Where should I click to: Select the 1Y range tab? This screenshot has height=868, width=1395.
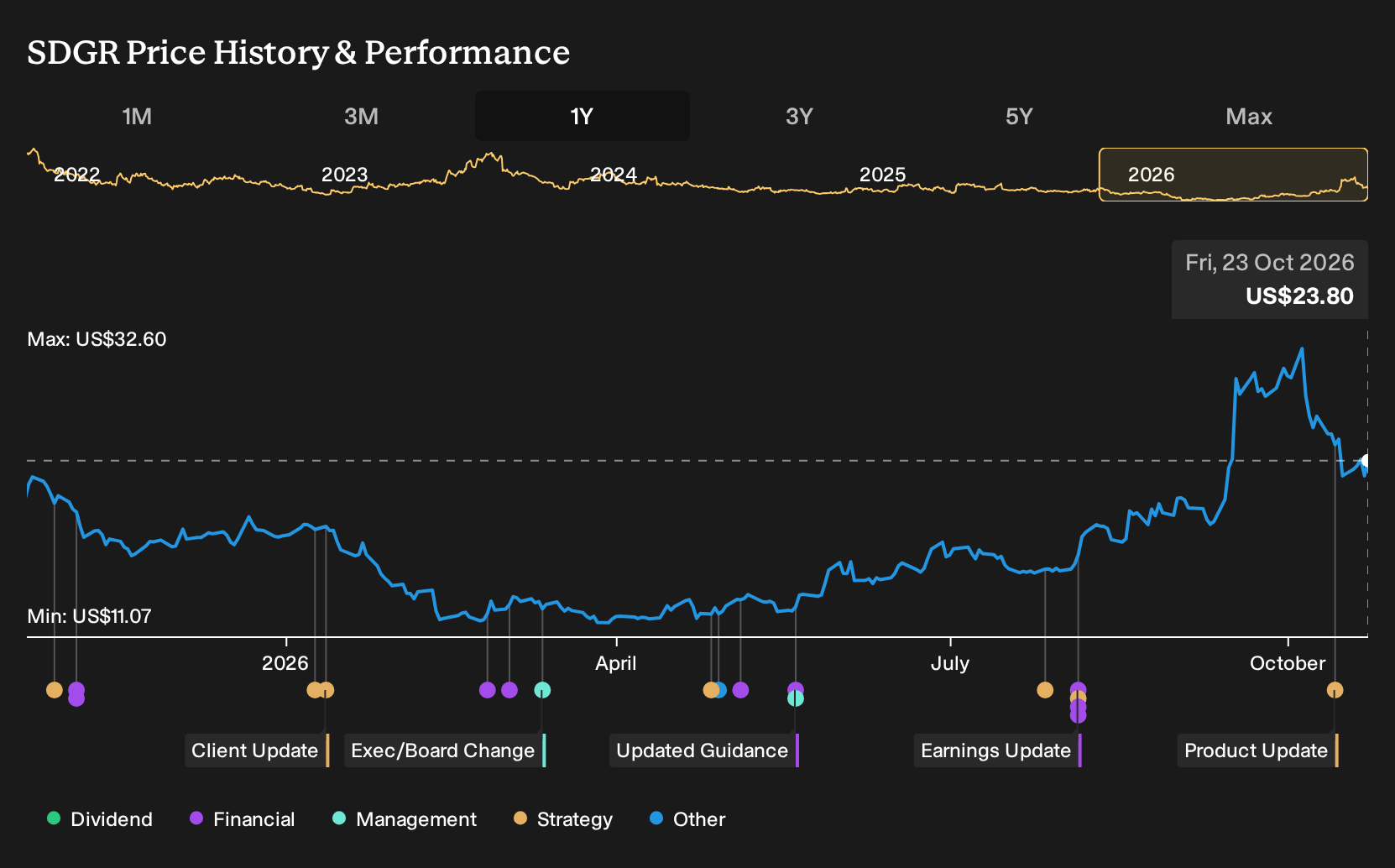[583, 116]
